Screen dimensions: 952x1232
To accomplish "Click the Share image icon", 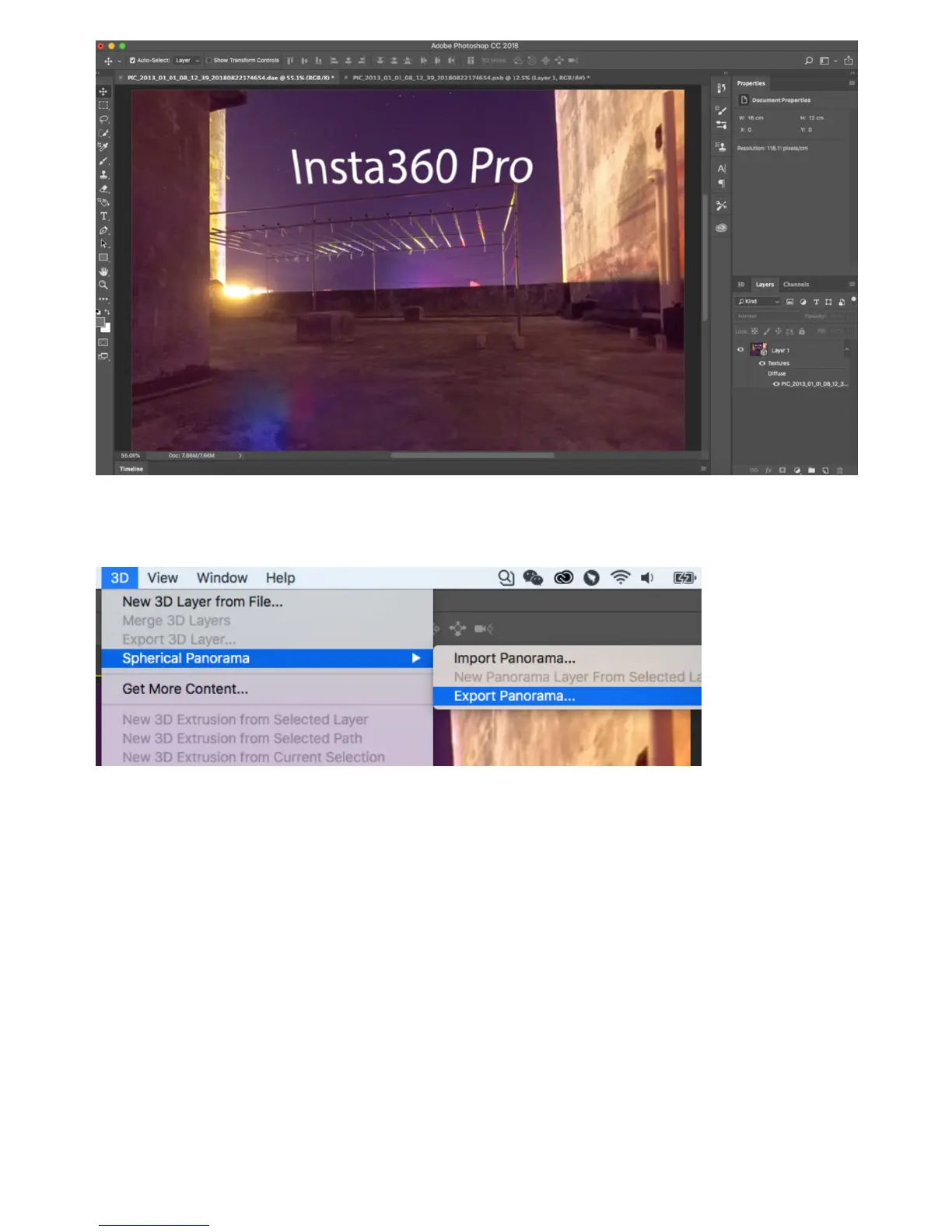I will click(849, 61).
